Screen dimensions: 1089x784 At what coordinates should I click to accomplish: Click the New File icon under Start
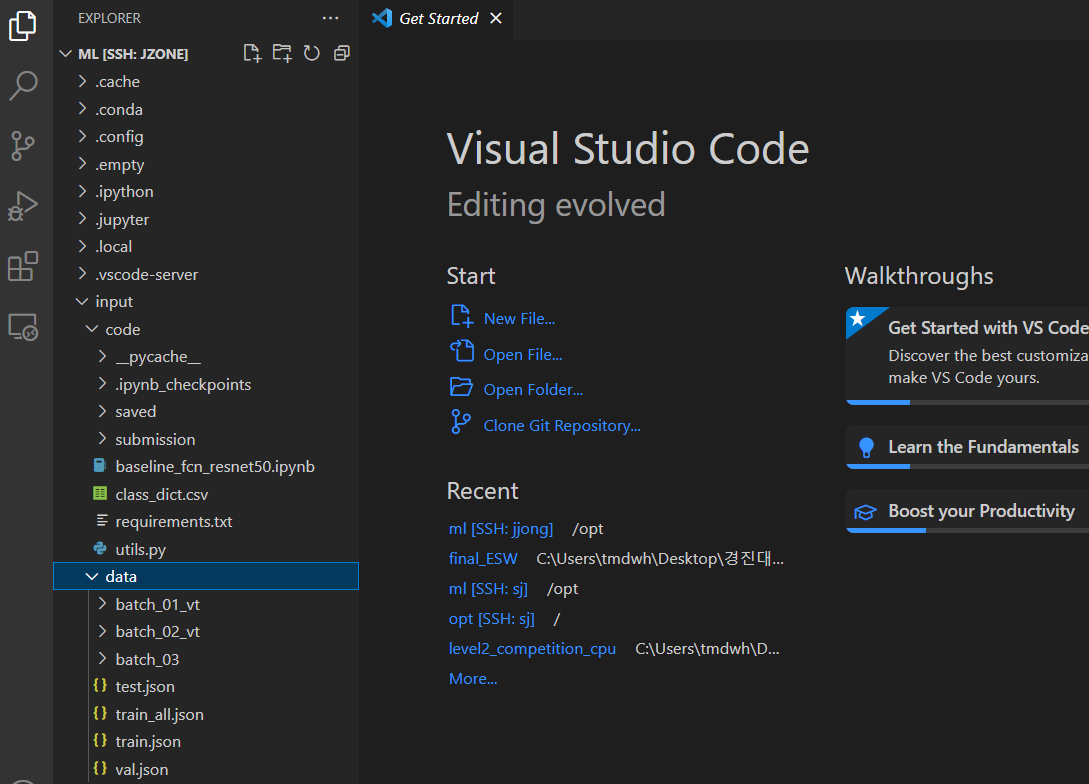[x=461, y=316]
